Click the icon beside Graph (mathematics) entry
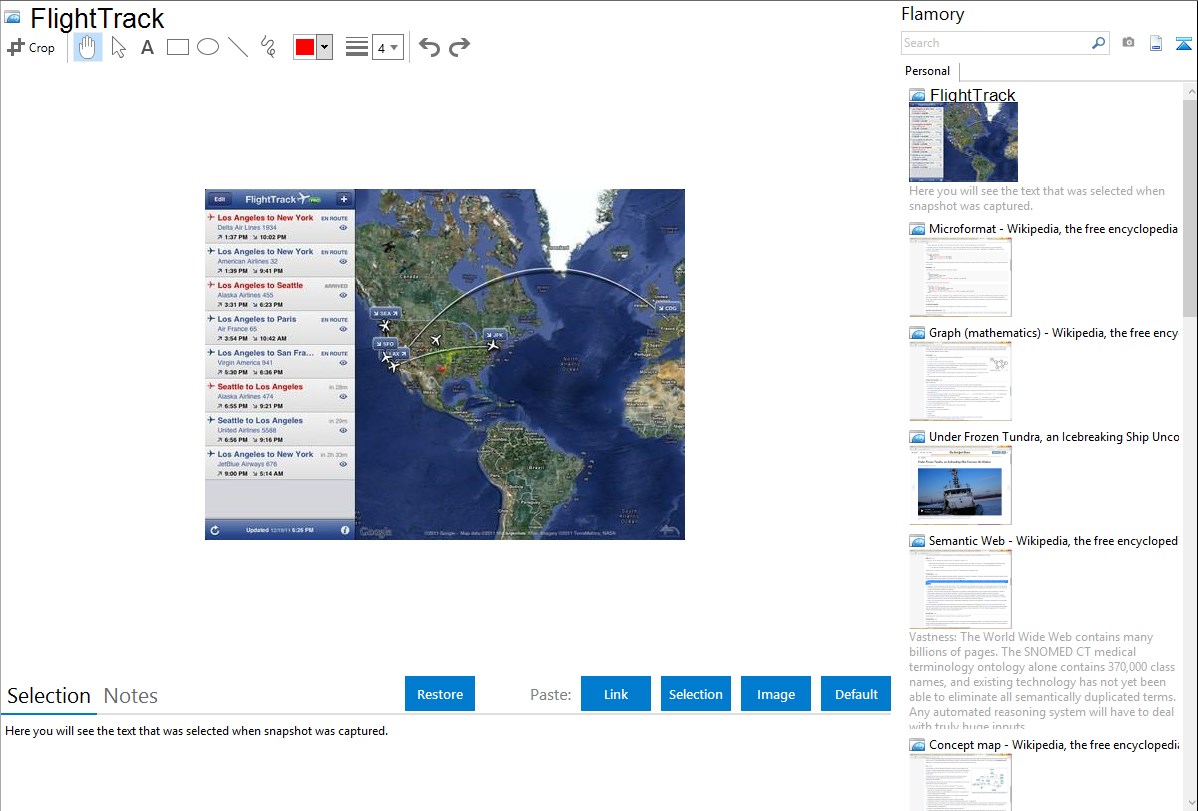 (x=917, y=333)
